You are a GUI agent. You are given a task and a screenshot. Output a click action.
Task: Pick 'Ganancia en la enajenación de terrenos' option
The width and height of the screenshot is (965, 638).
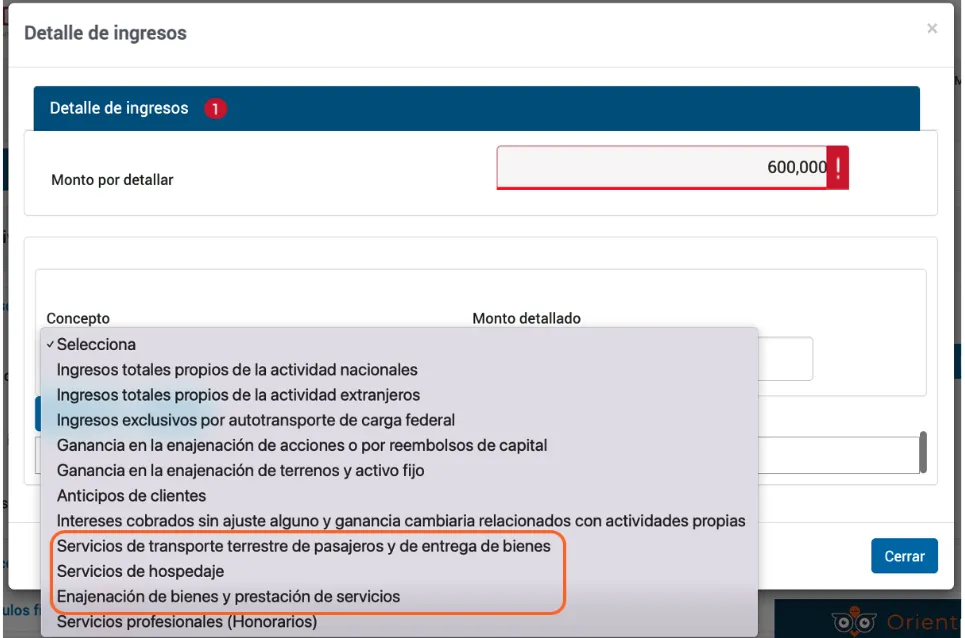(x=241, y=470)
